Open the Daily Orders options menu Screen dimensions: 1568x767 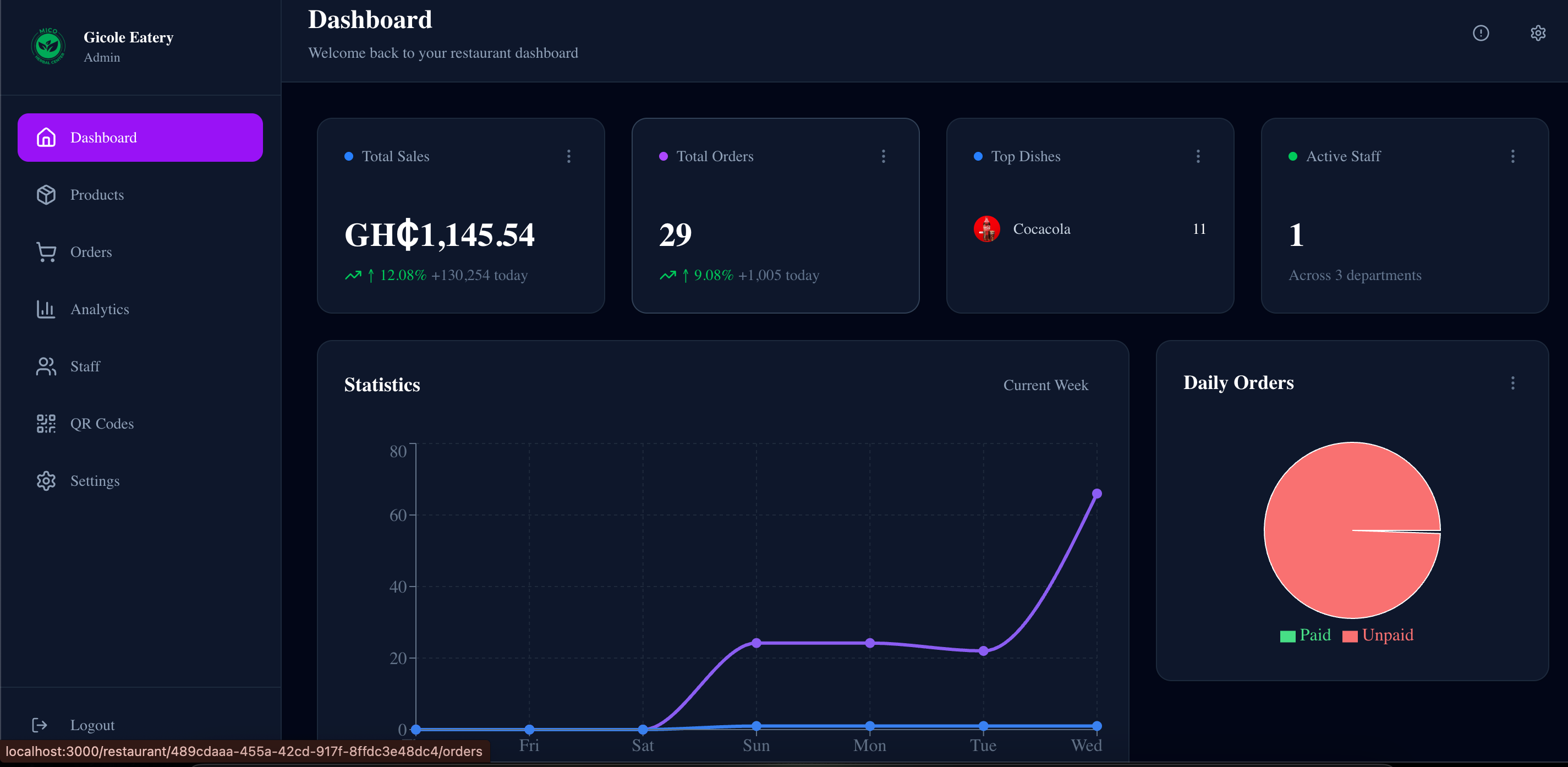(1512, 383)
